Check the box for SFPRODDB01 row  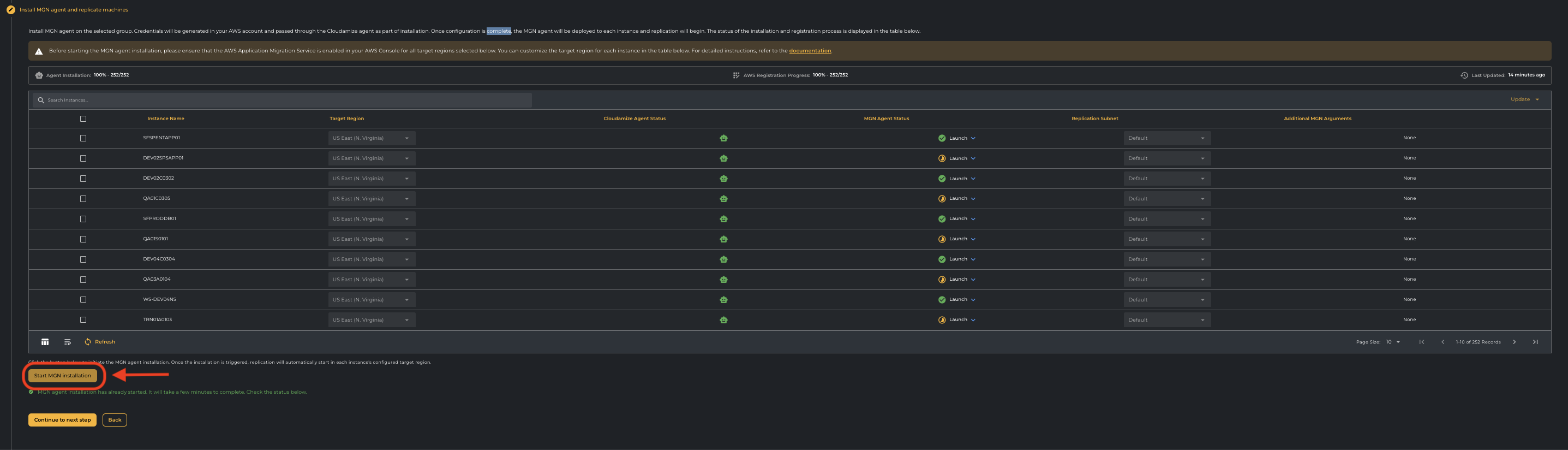point(83,218)
